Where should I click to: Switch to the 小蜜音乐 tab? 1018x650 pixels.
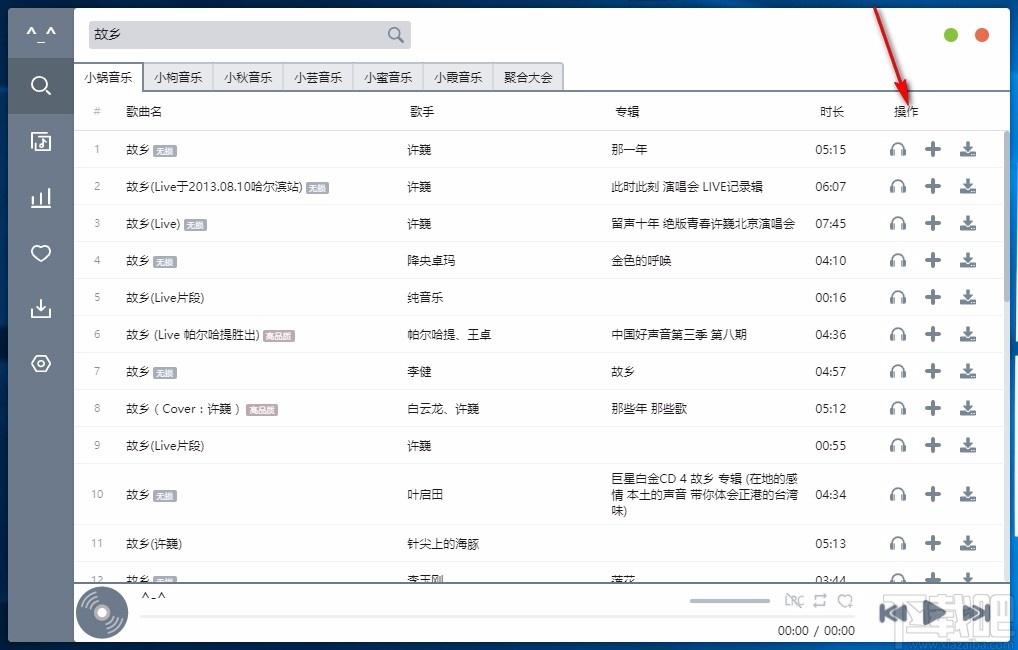point(388,77)
